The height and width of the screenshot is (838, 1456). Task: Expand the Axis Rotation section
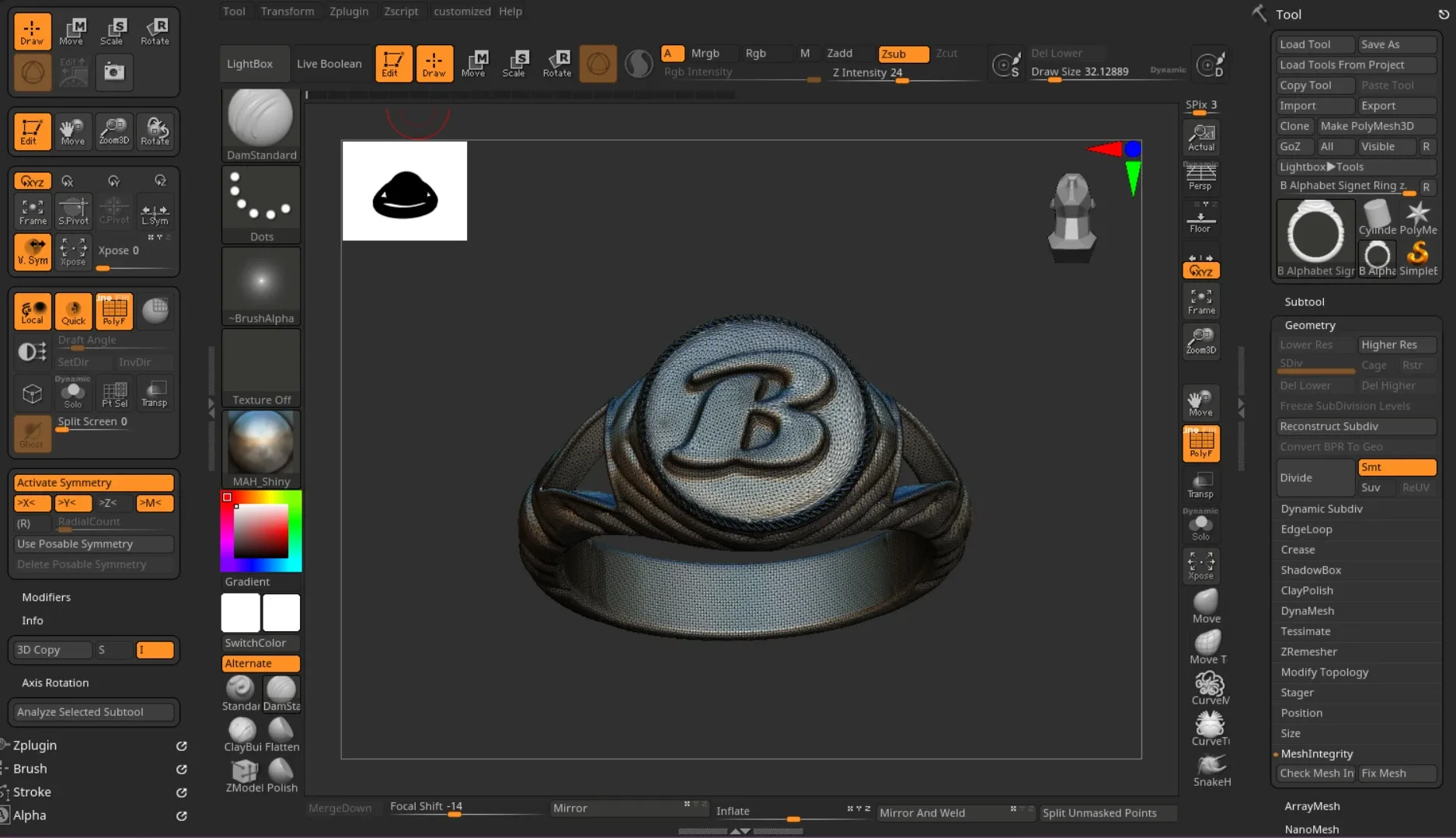pyautogui.click(x=55, y=683)
